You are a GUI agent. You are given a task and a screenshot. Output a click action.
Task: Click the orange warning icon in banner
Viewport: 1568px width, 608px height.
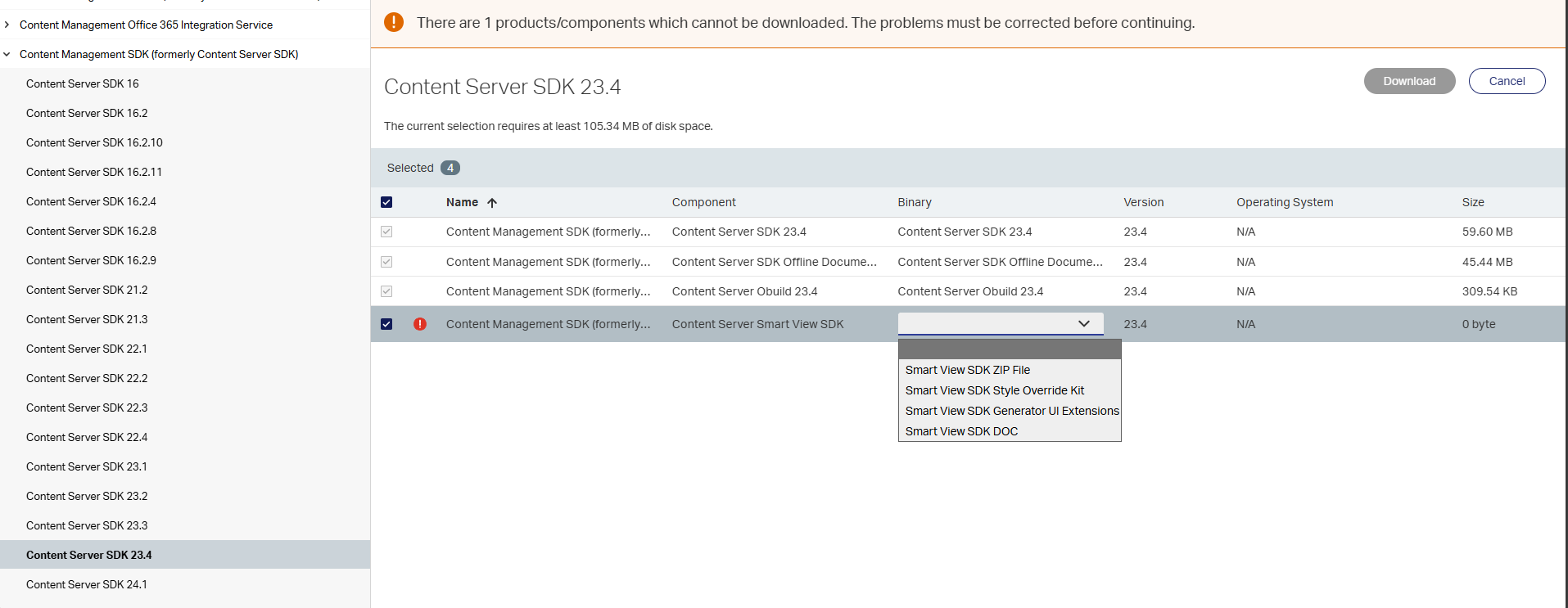click(394, 22)
